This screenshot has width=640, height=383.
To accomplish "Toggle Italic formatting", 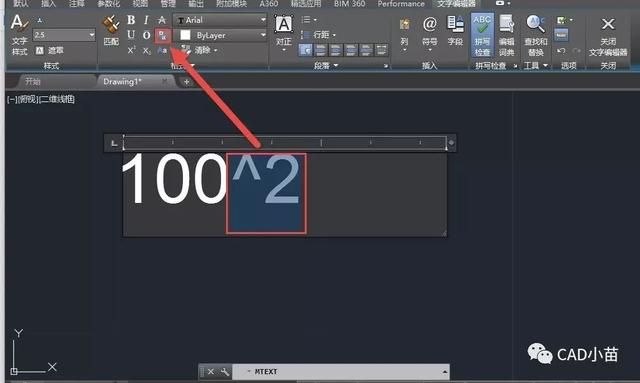I will 146,20.
